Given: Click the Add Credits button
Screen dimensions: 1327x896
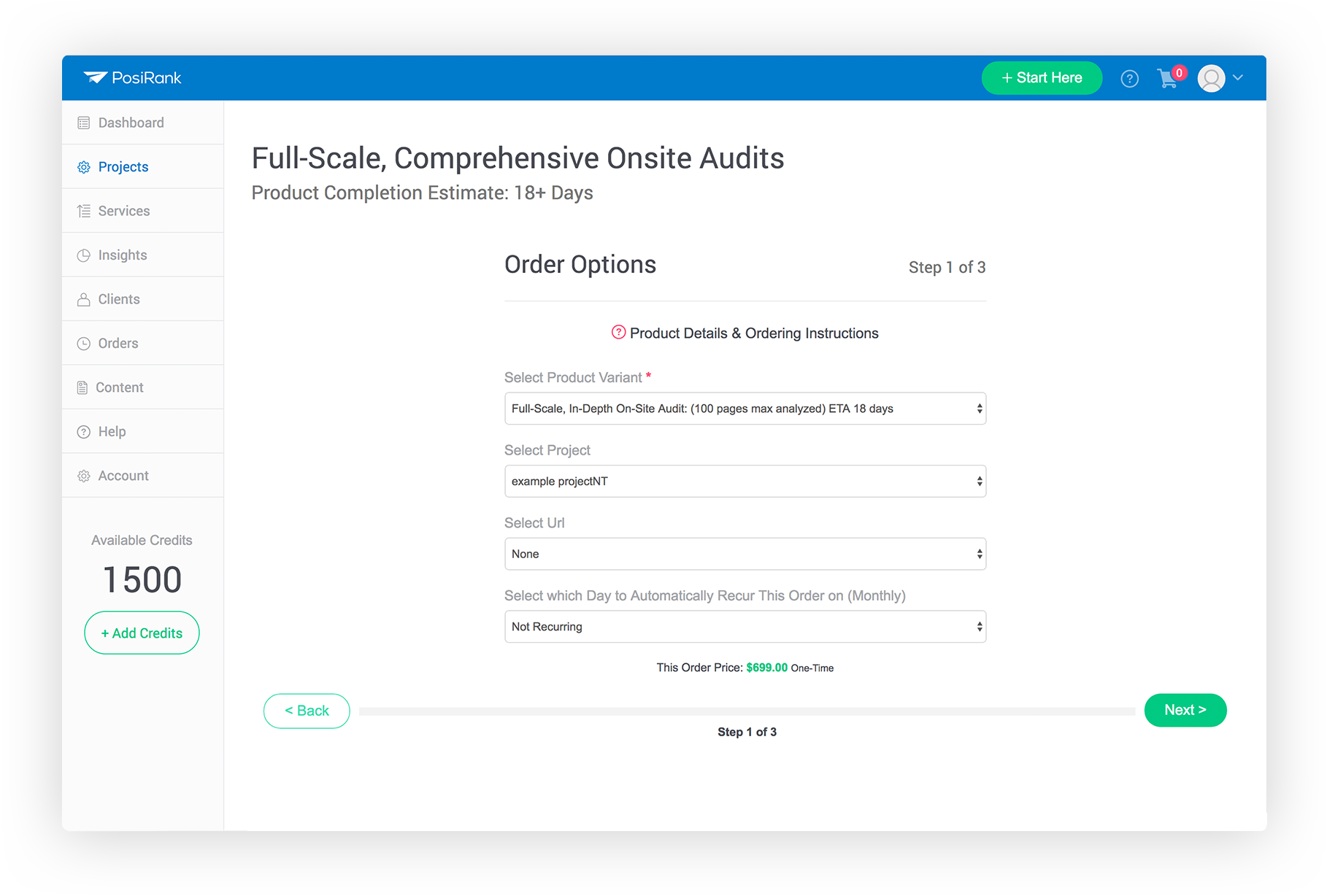Looking at the screenshot, I should [142, 633].
